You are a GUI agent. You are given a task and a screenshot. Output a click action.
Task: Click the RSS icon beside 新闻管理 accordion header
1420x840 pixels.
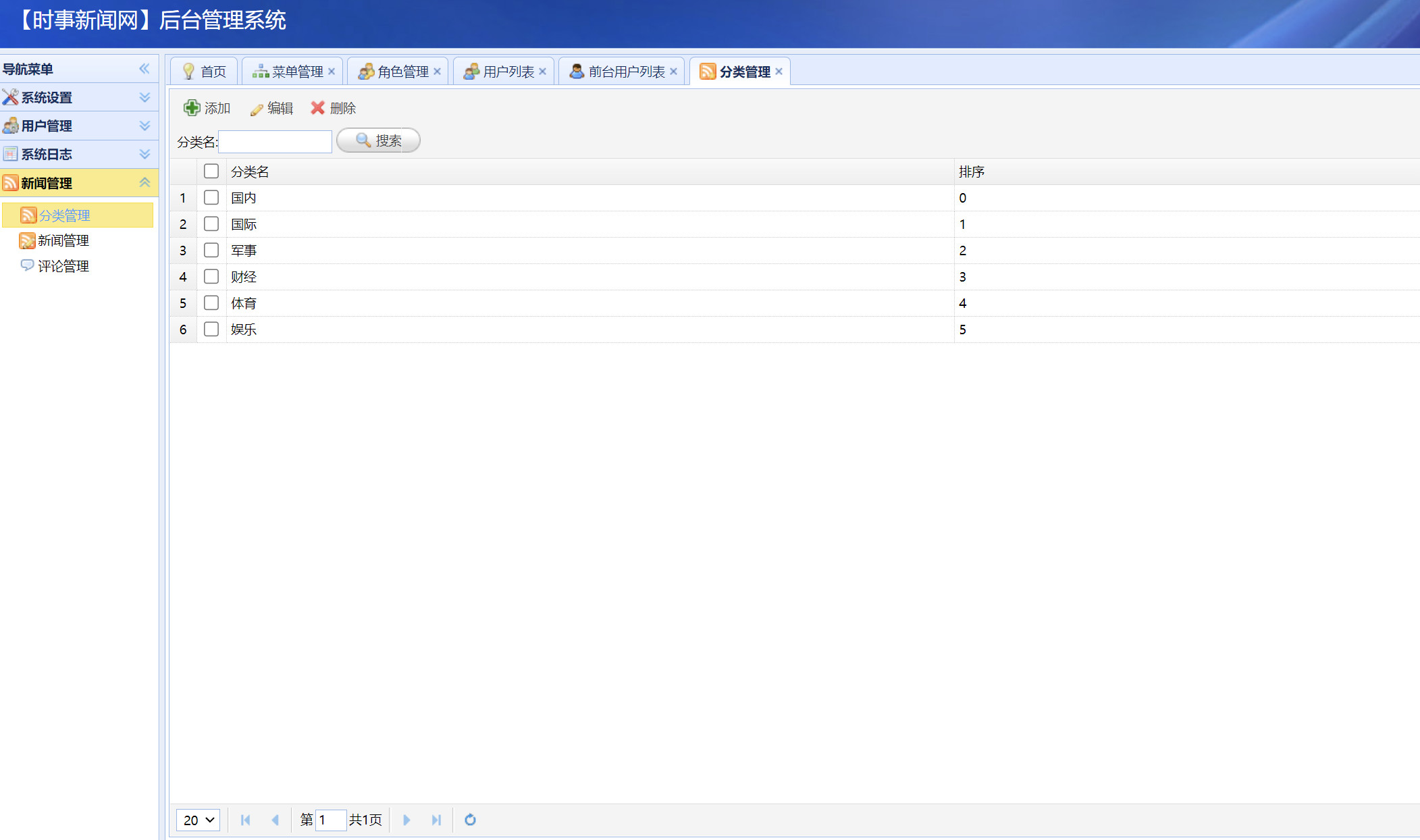[x=10, y=183]
